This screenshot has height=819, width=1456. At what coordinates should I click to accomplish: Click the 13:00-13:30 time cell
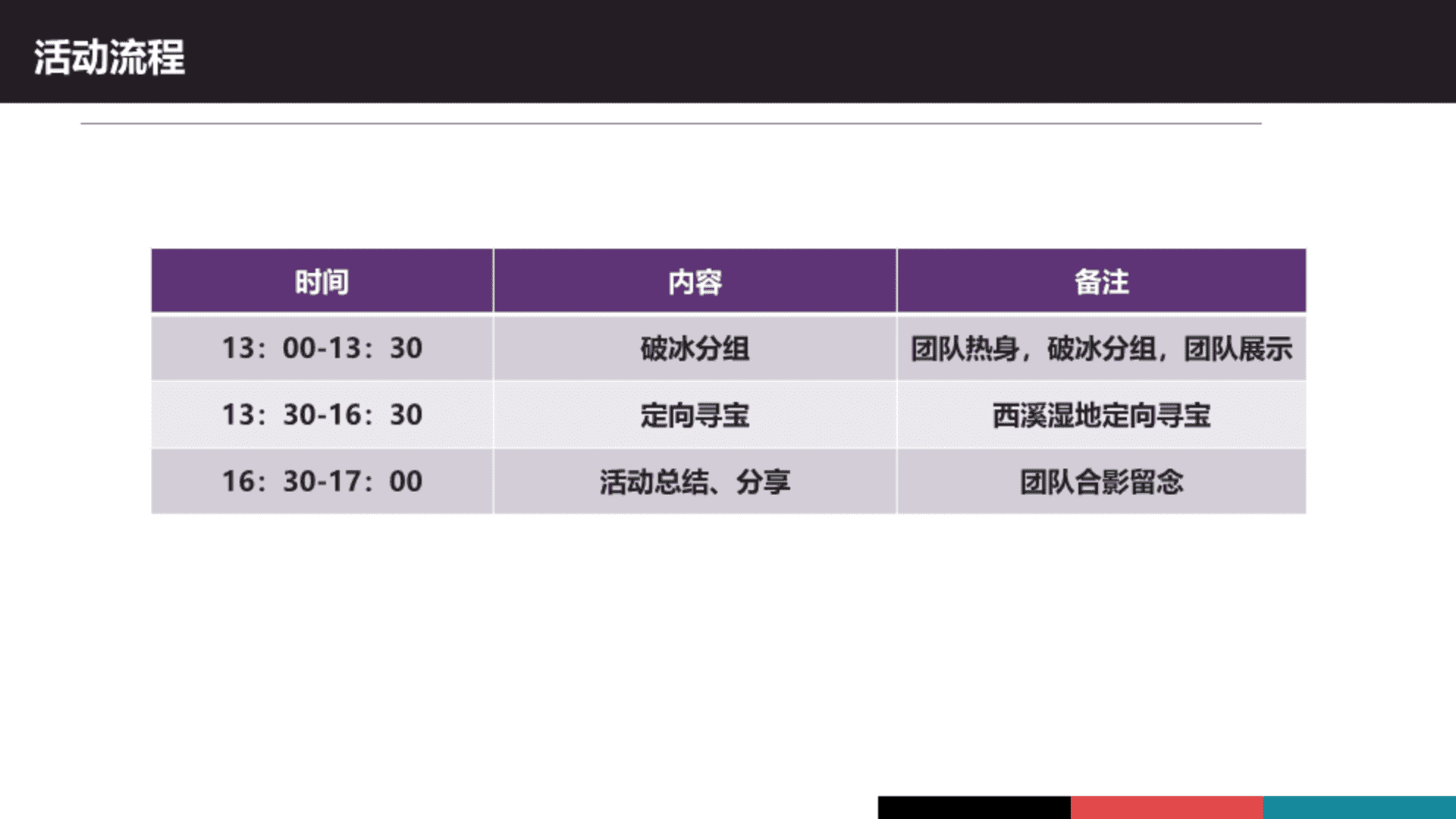pos(322,348)
